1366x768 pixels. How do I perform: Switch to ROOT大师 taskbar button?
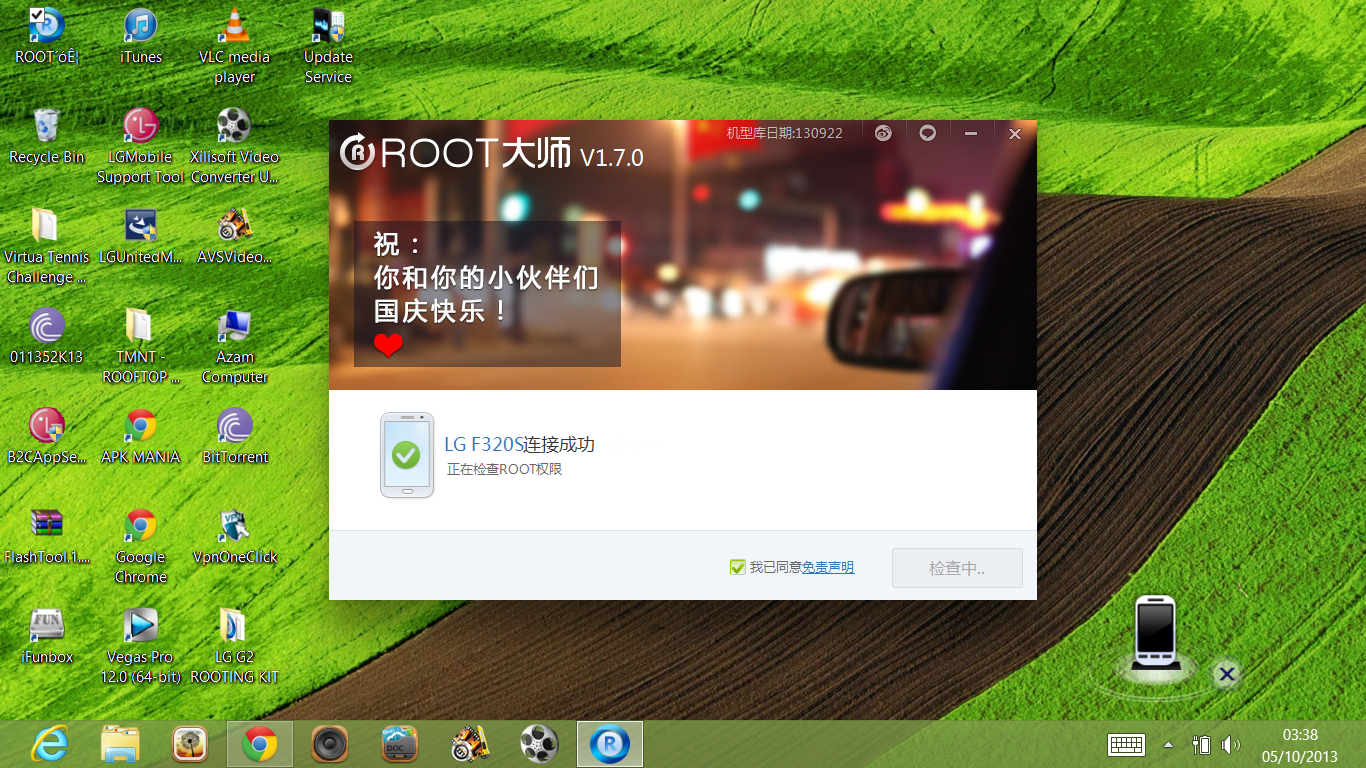tap(610, 744)
